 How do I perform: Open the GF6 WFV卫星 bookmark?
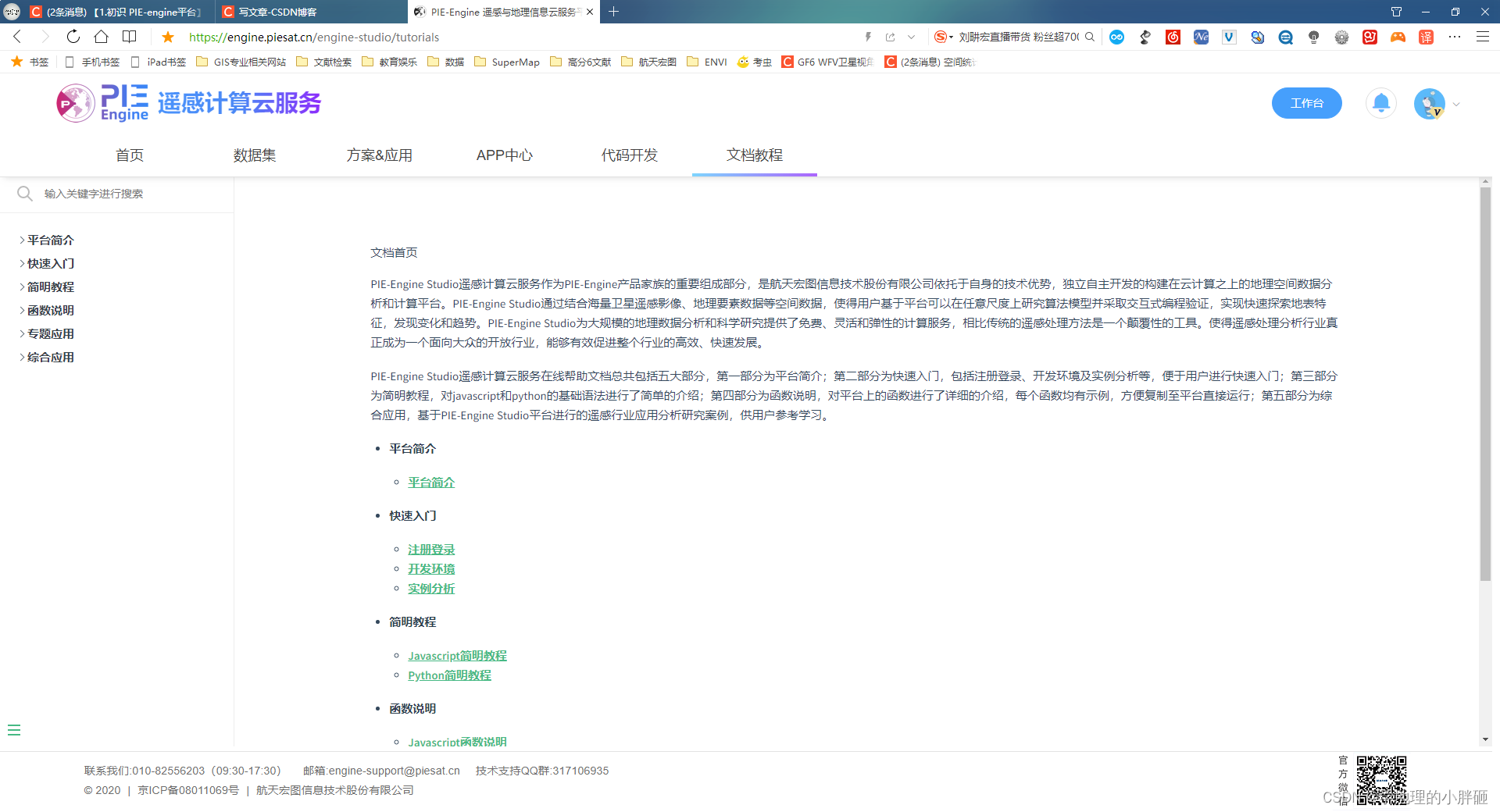pyautogui.click(x=828, y=62)
